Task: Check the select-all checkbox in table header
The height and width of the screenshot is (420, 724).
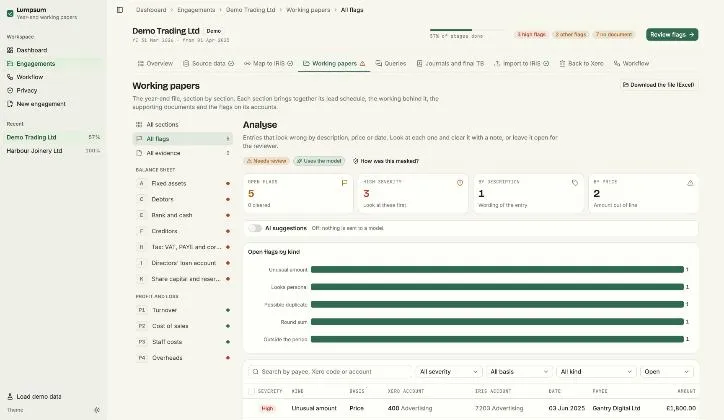Action: point(251,391)
